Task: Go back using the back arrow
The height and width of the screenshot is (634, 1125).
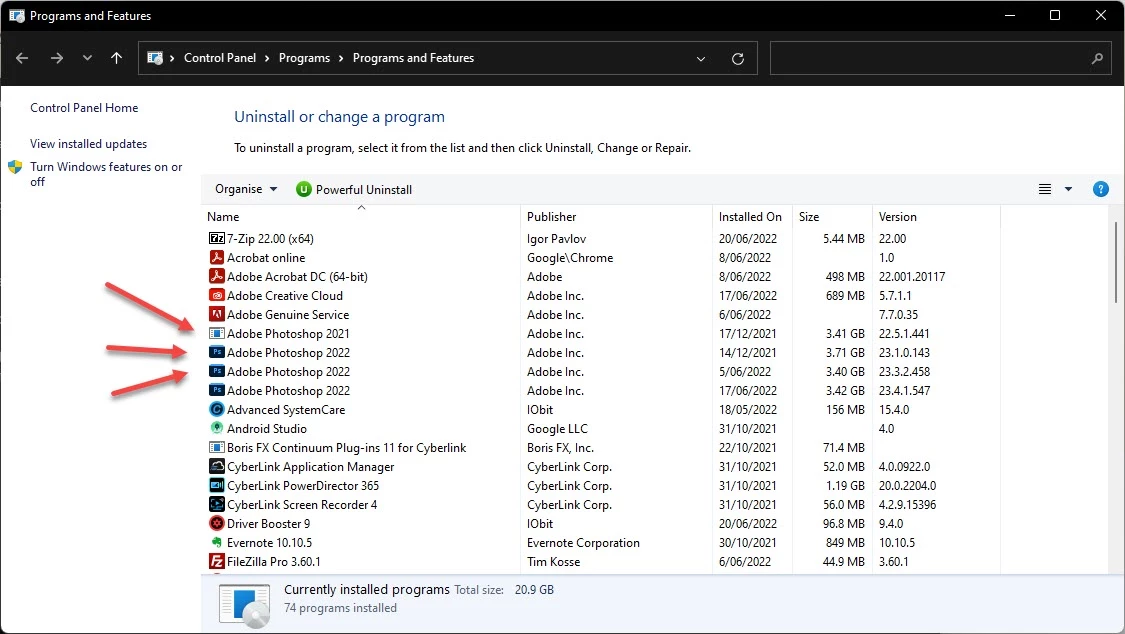Action: click(22, 58)
